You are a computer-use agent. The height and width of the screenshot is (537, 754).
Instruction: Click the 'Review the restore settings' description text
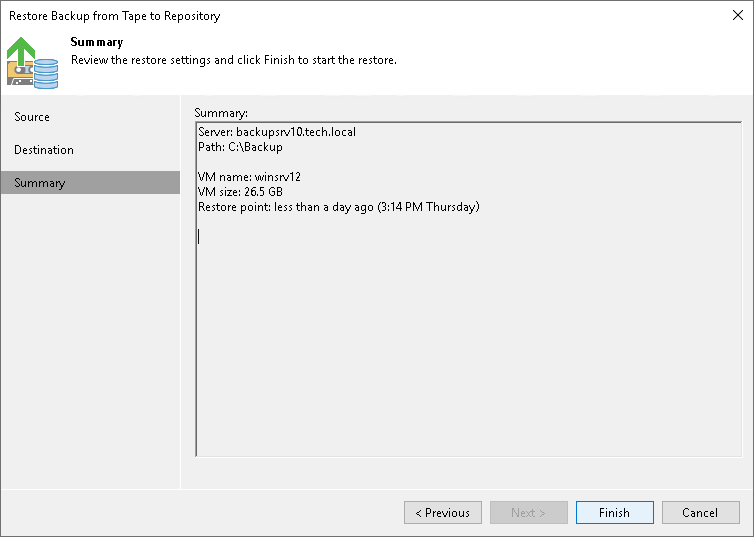pyautogui.click(x=234, y=60)
